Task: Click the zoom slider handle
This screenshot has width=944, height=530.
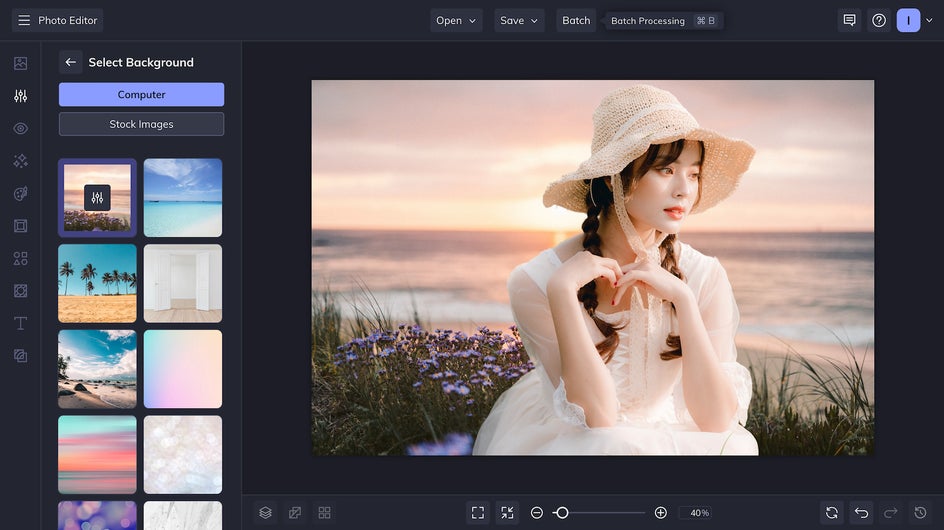Action: (x=562, y=513)
